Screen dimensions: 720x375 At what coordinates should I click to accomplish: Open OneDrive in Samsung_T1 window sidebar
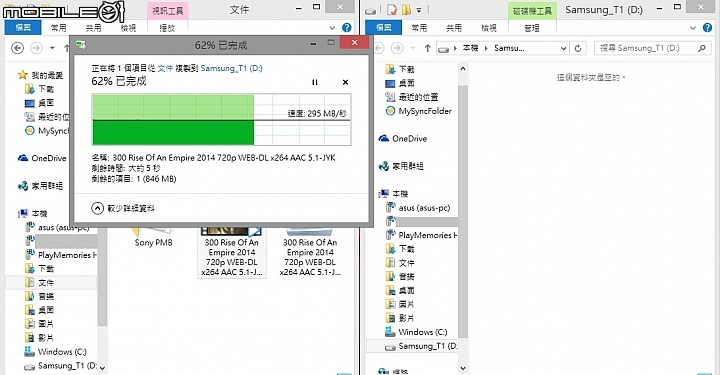[403, 138]
